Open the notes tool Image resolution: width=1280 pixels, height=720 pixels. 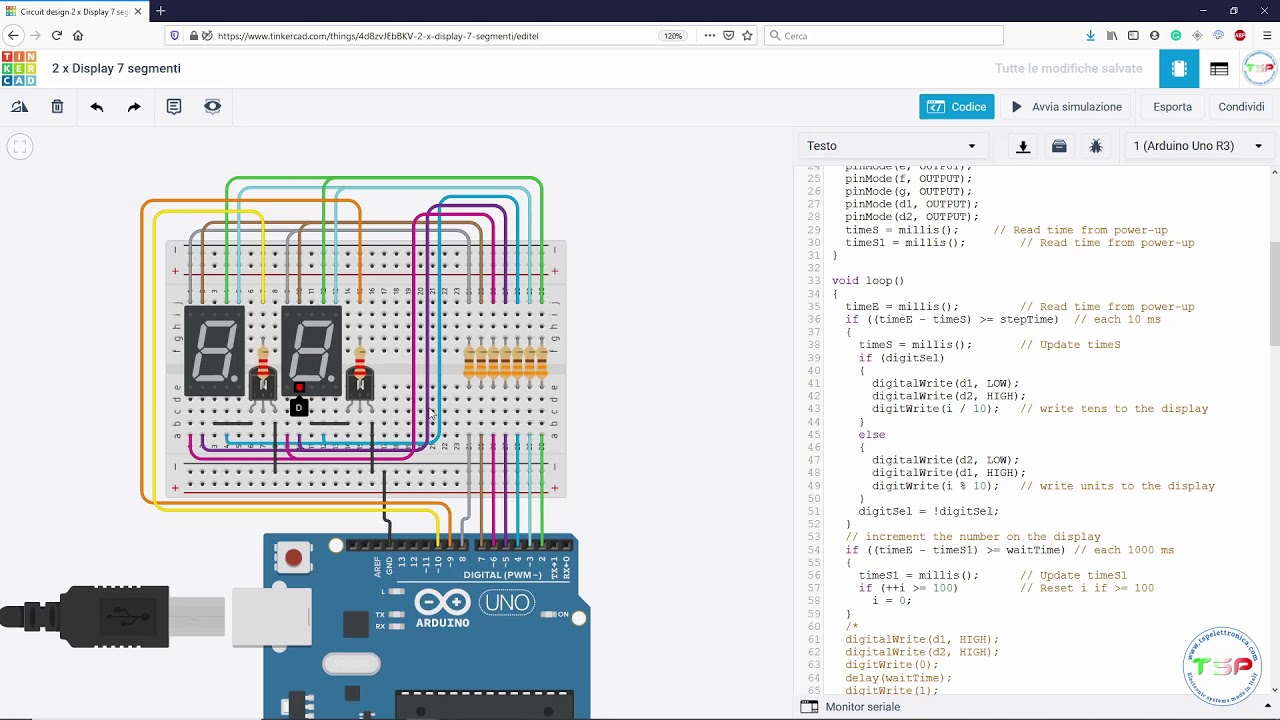(174, 107)
